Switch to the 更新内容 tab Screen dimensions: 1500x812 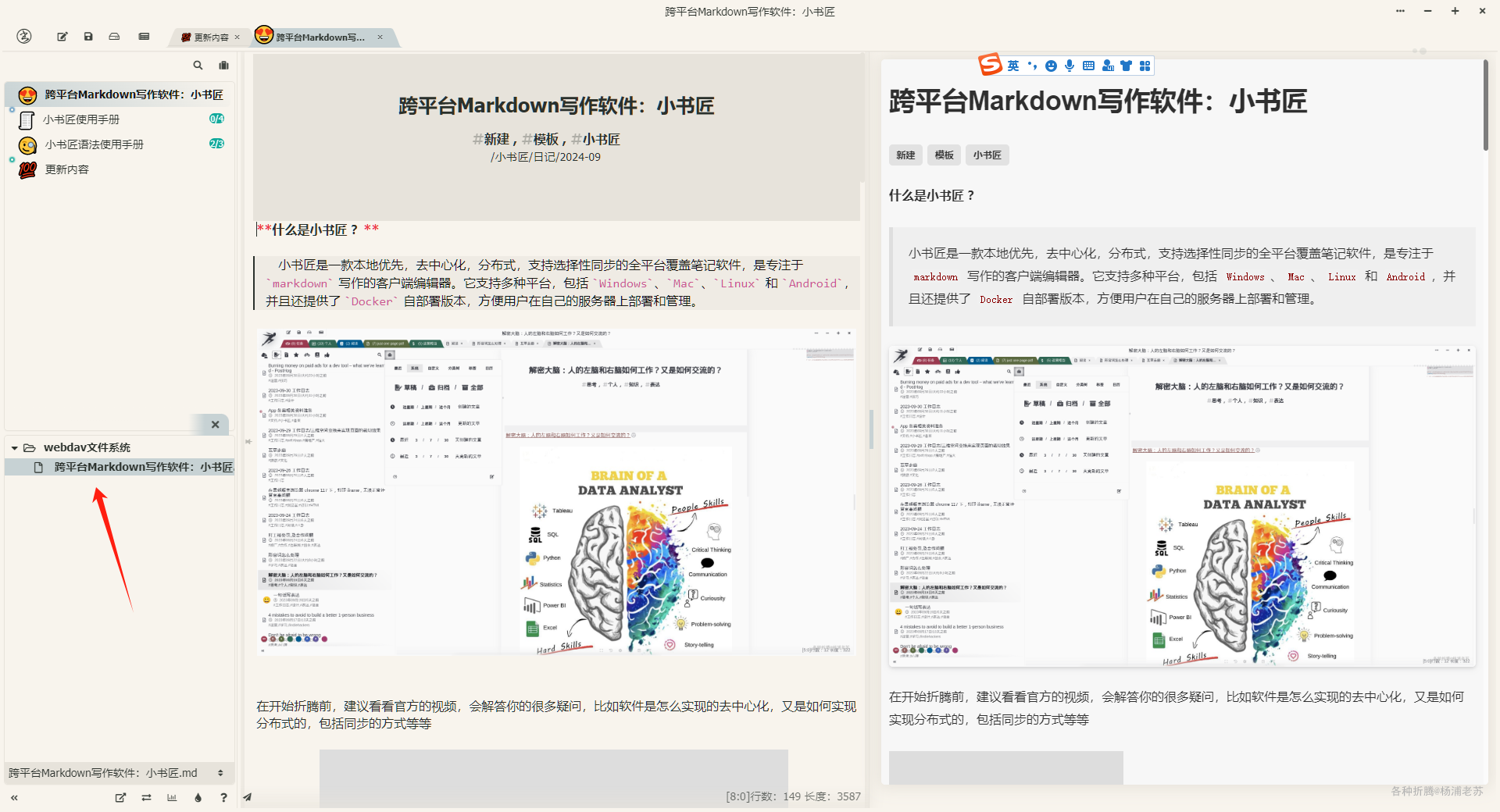[205, 37]
